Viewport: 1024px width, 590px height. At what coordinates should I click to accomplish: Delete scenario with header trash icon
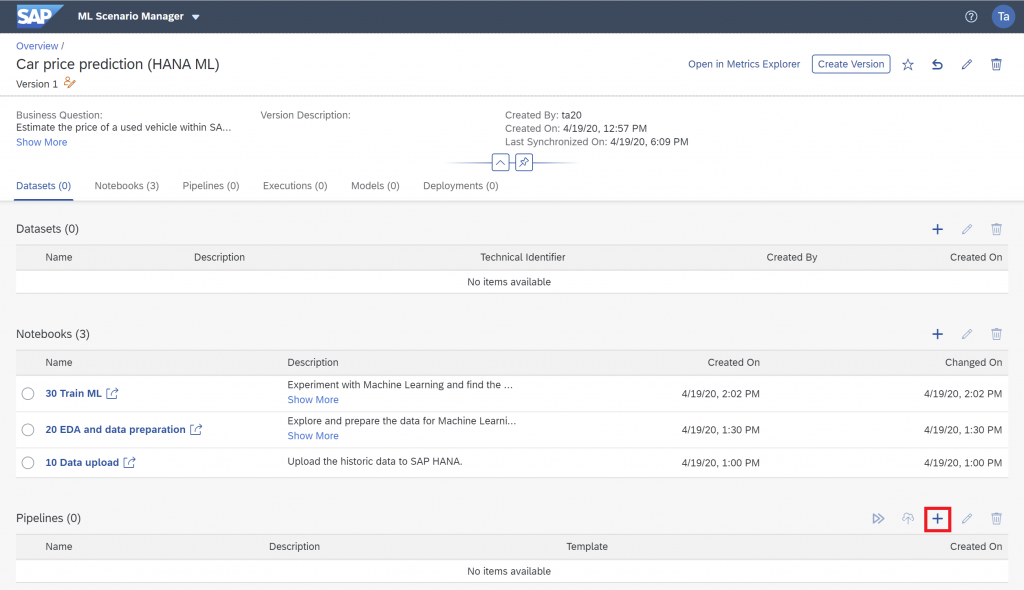(x=997, y=64)
